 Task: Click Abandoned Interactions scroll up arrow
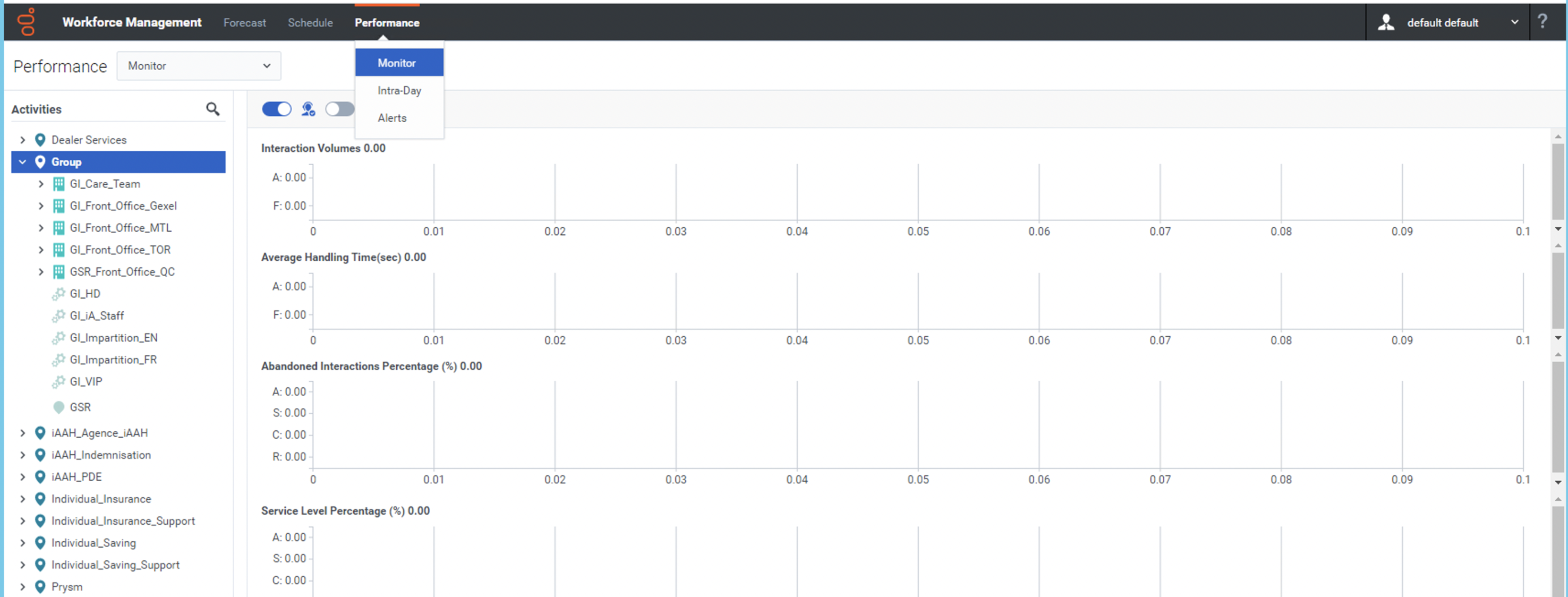pyautogui.click(x=1558, y=354)
